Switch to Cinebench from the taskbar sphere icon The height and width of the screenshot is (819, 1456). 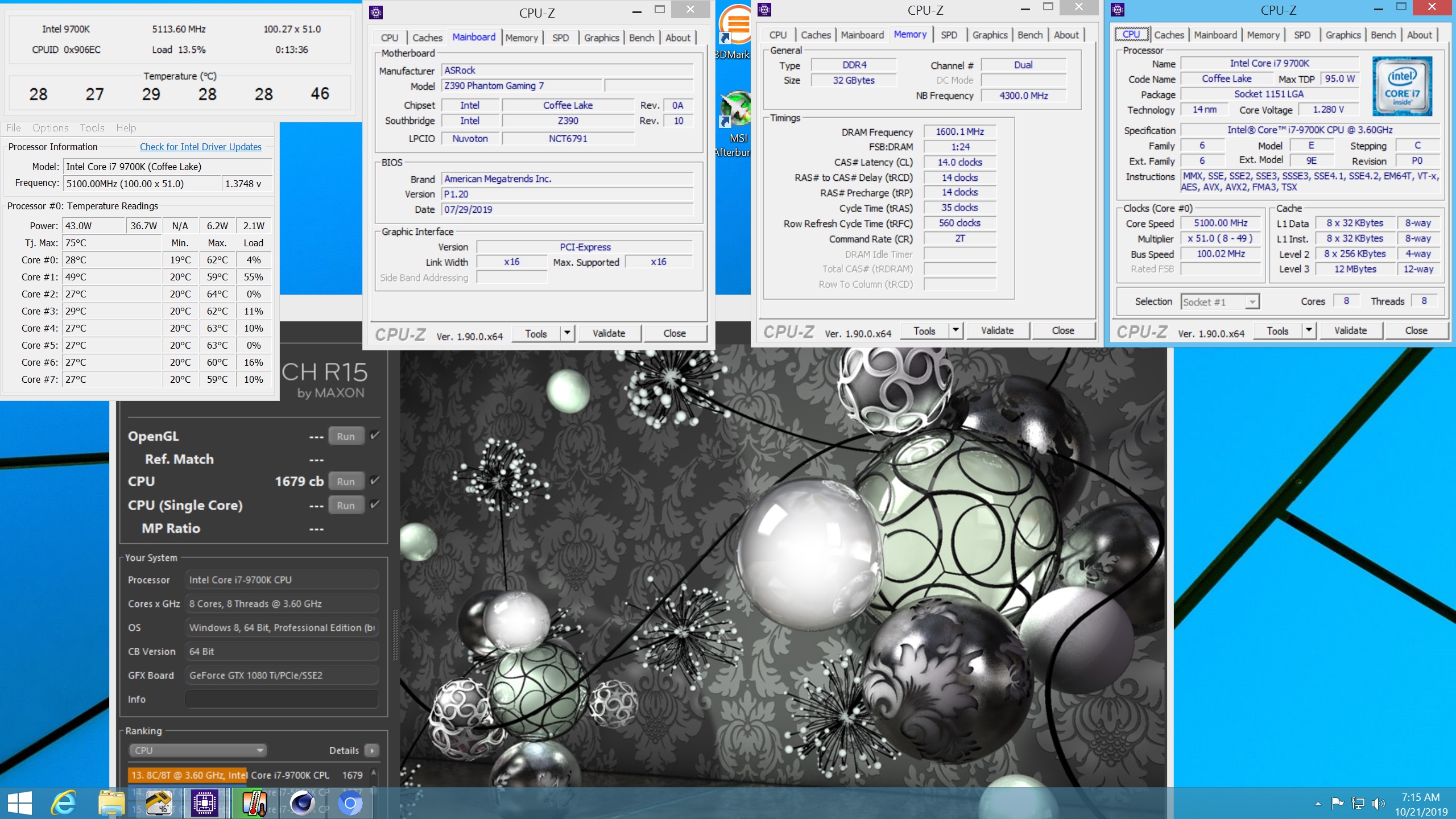click(302, 803)
